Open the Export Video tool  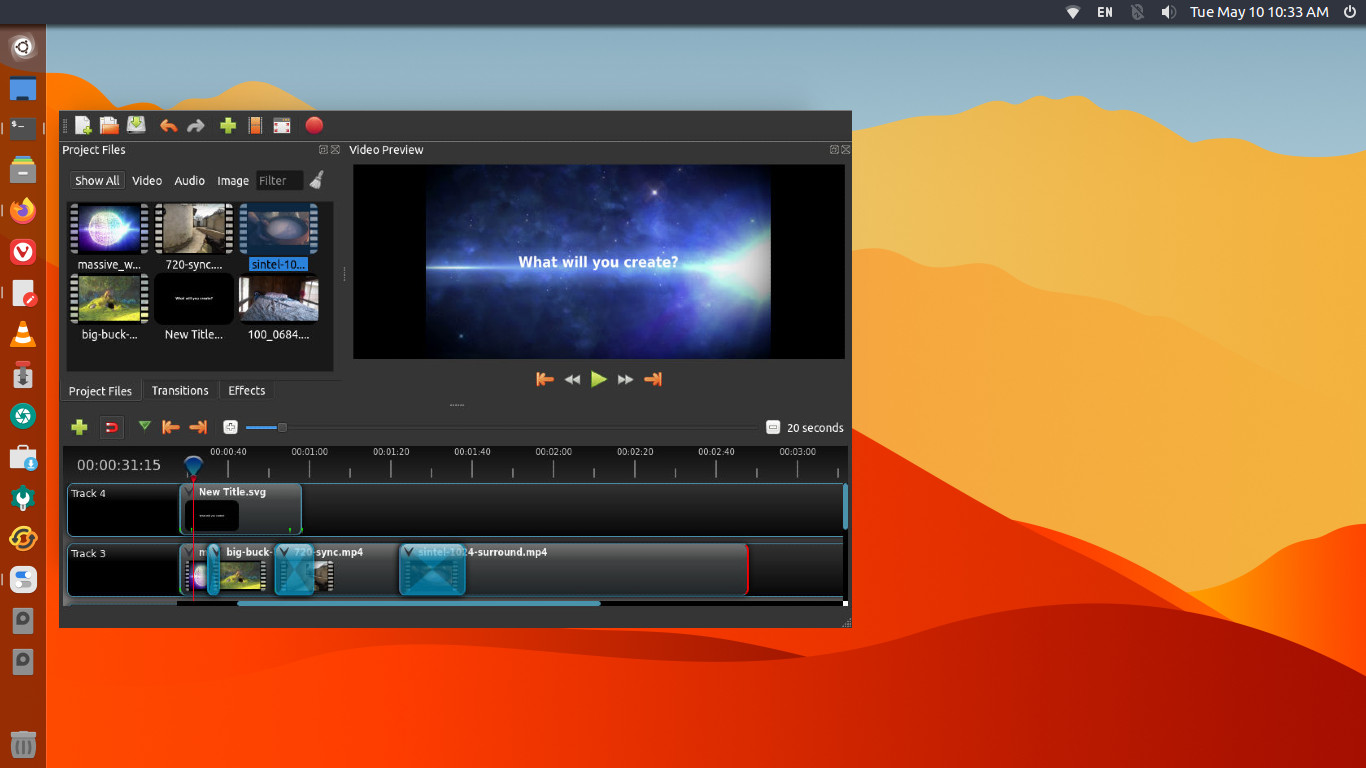[x=313, y=125]
